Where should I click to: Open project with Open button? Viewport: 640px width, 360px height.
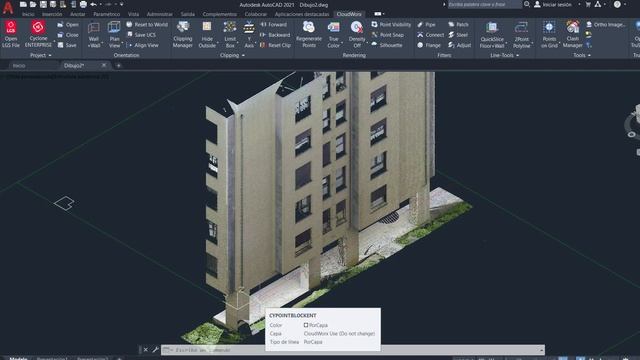pyautogui.click(x=68, y=24)
